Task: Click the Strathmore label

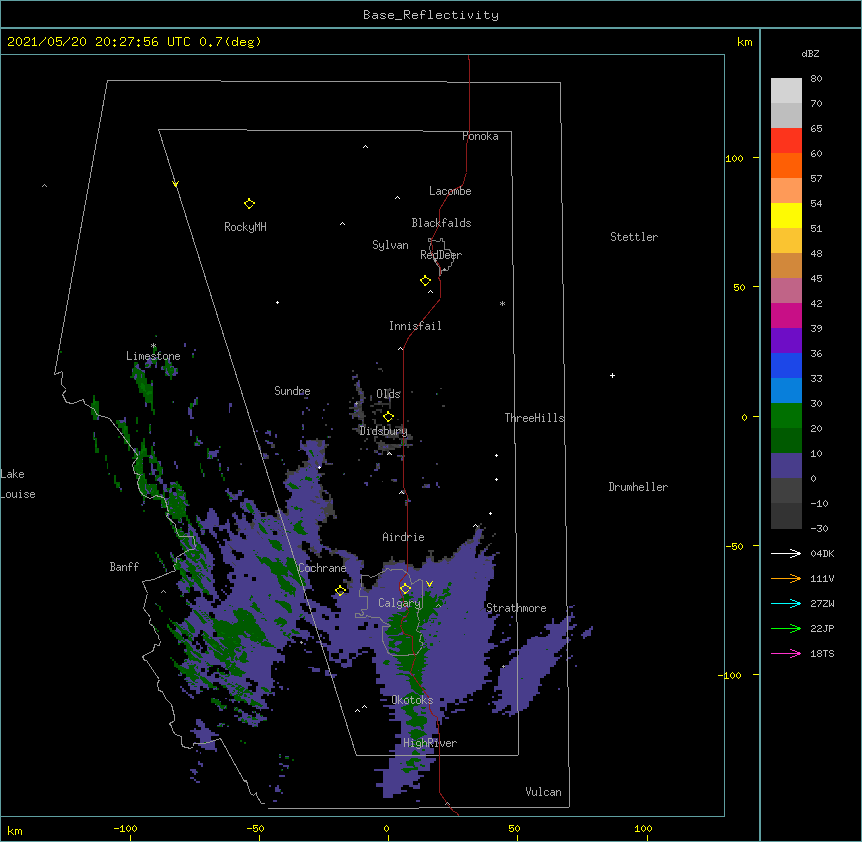Action: coord(516,608)
